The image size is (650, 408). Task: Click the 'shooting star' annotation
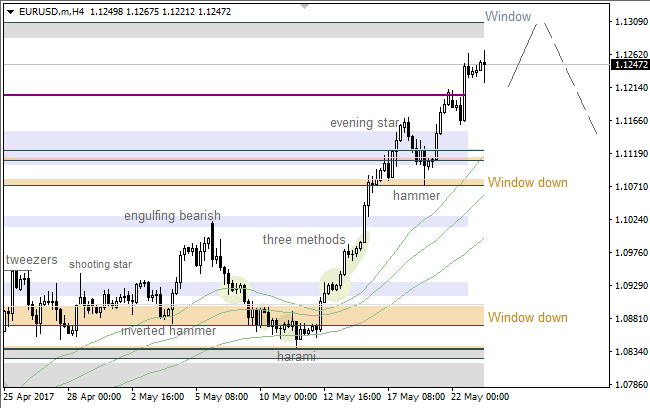tap(100, 265)
